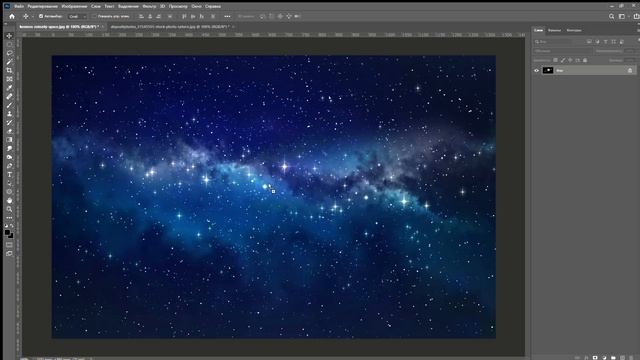Image resolution: width=640 pixels, height=360 pixels.
Task: Select the Zoom tool in the toolbox
Action: click(9, 209)
